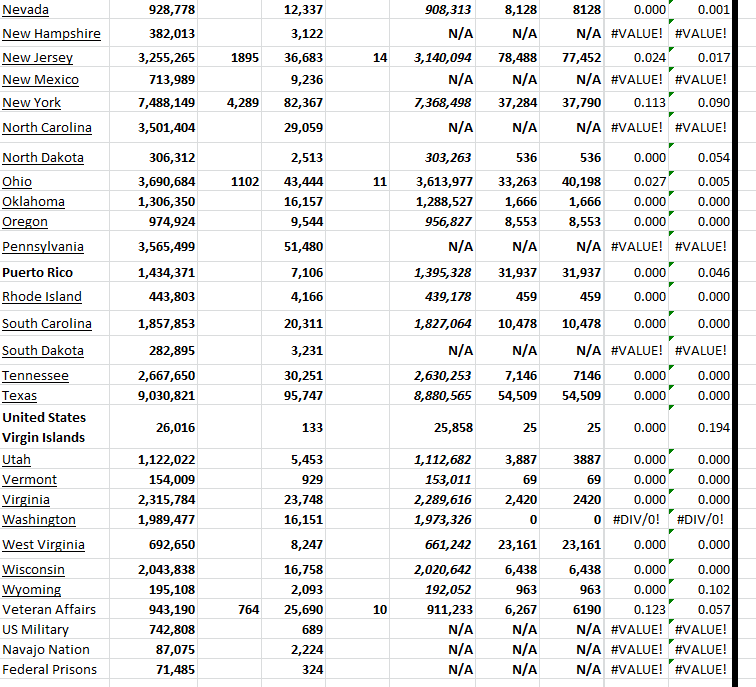Viewport: 756px width, 687px height.
Task: Click Texas total cell showing 9,030,821
Action: [x=166, y=396]
